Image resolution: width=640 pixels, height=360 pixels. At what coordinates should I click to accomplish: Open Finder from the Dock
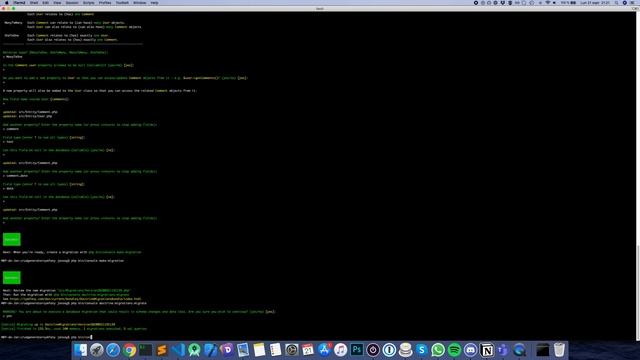(80, 350)
